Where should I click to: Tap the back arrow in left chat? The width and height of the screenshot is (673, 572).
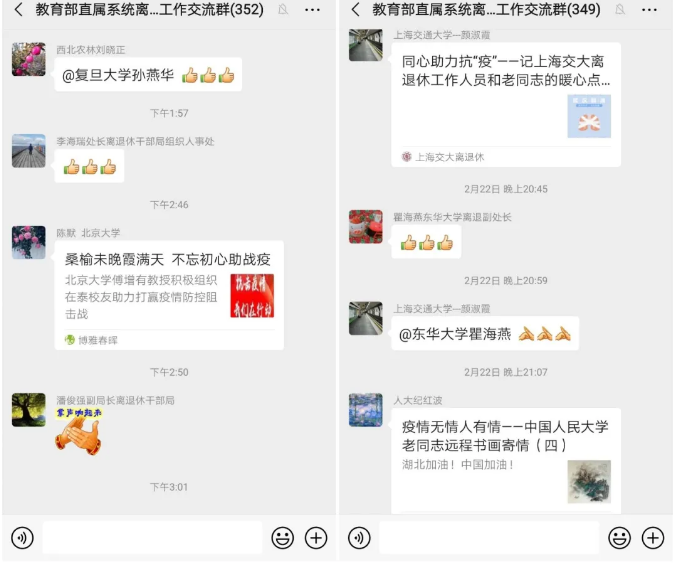(x=18, y=9)
